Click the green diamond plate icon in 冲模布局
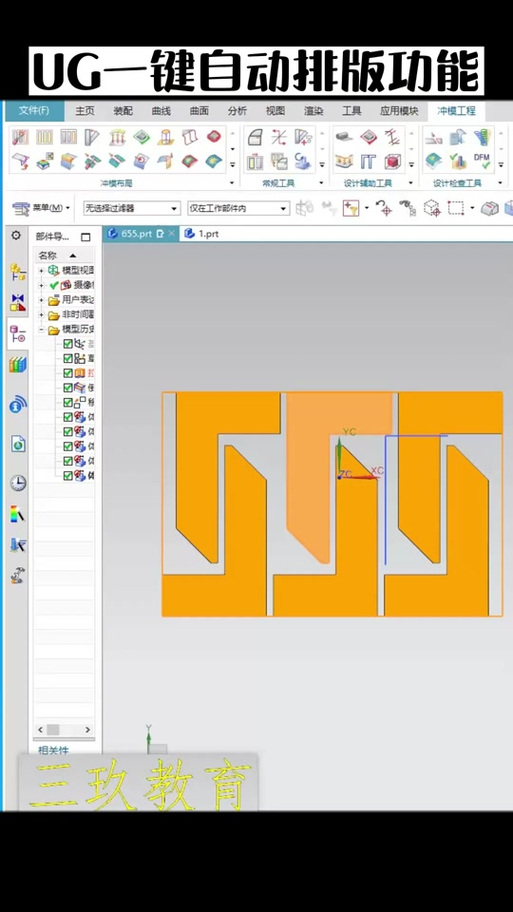 pyautogui.click(x=141, y=137)
